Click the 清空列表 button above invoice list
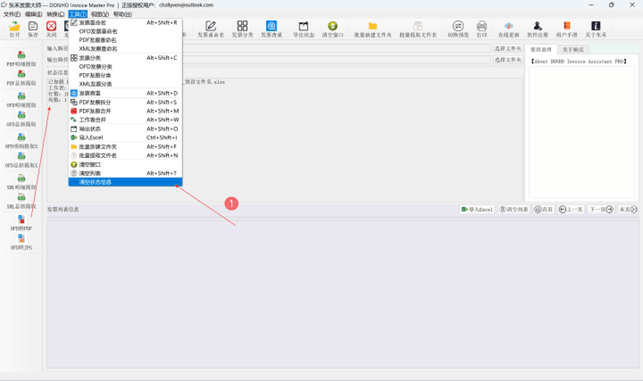The image size is (643, 381). [513, 209]
